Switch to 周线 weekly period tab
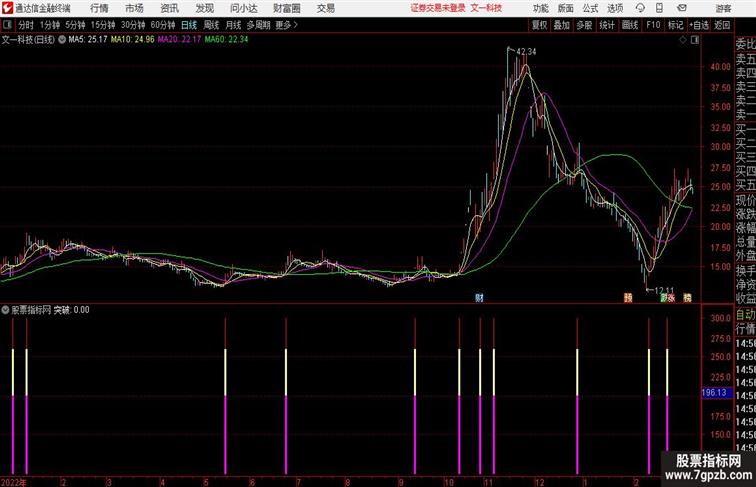 click(211, 25)
